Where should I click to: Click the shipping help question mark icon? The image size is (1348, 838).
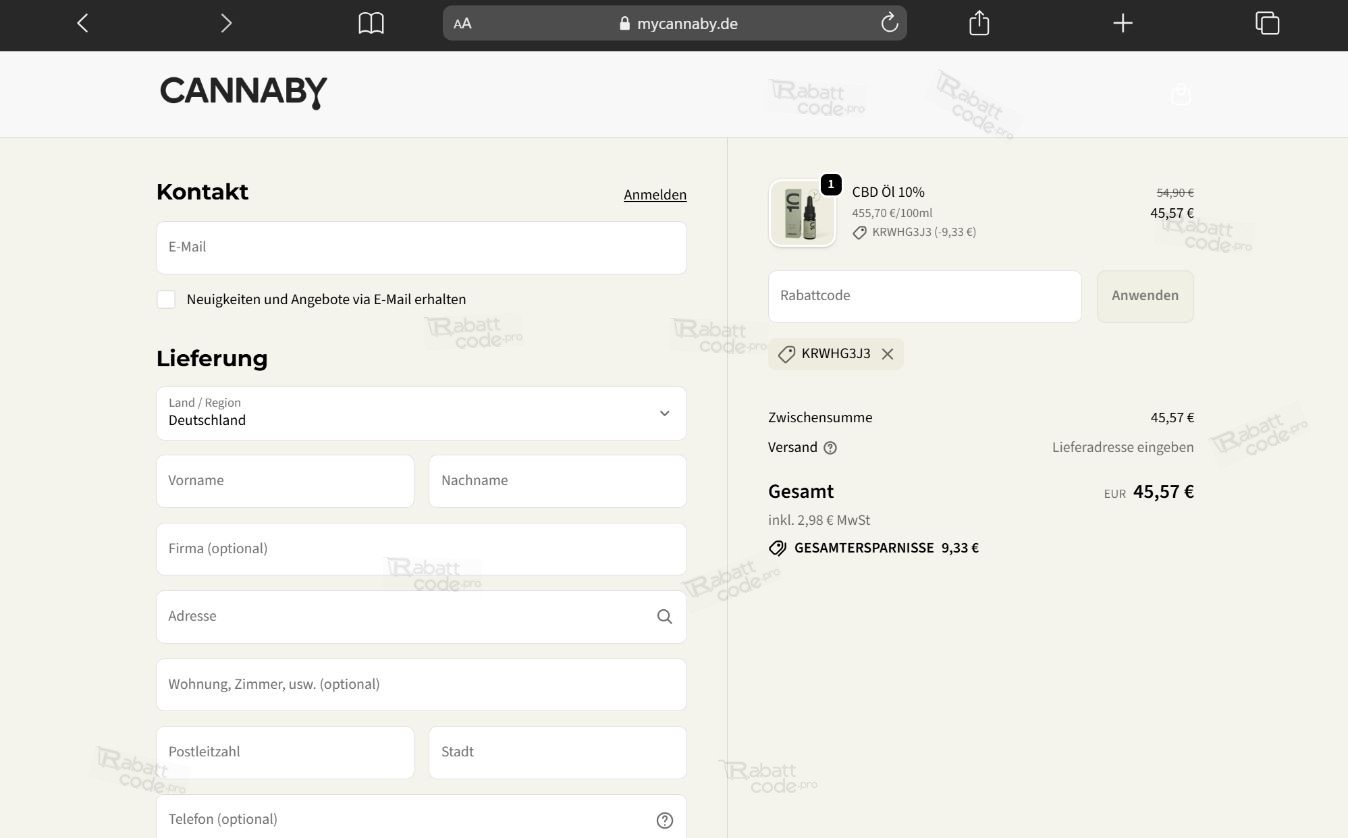tap(830, 448)
